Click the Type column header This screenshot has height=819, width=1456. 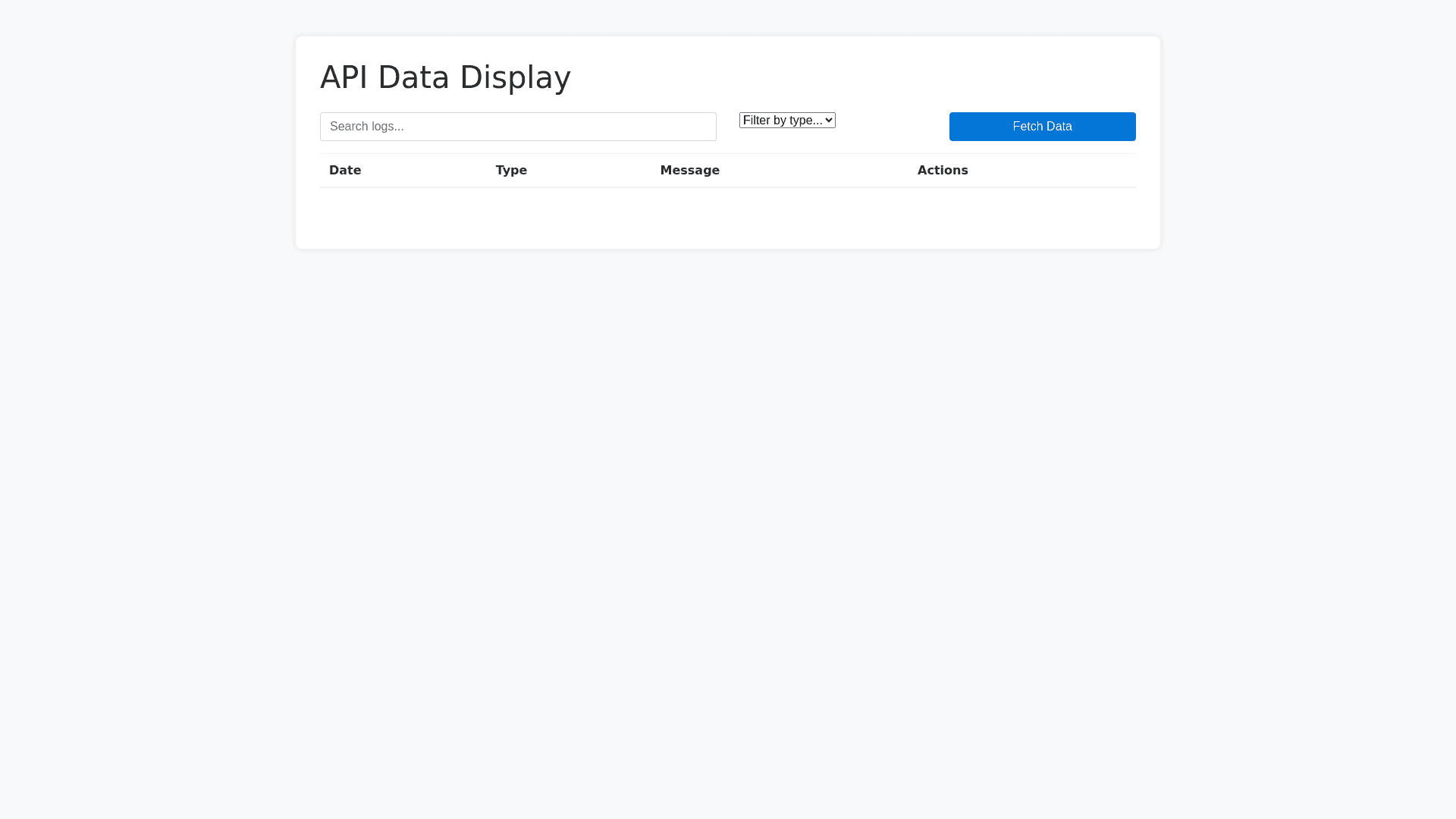coord(511,171)
